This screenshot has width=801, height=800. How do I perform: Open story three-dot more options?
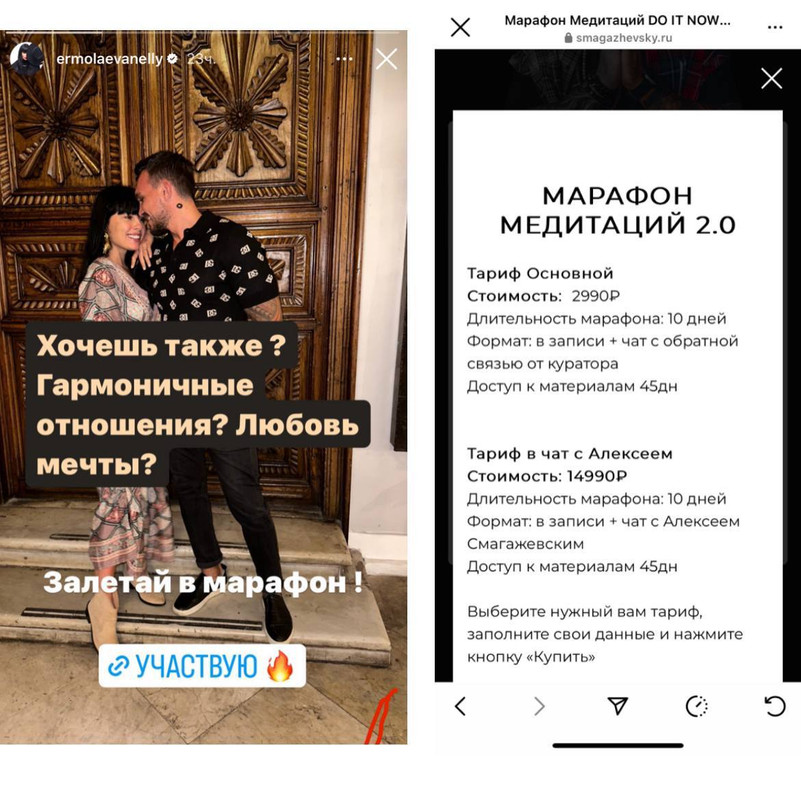(x=344, y=59)
